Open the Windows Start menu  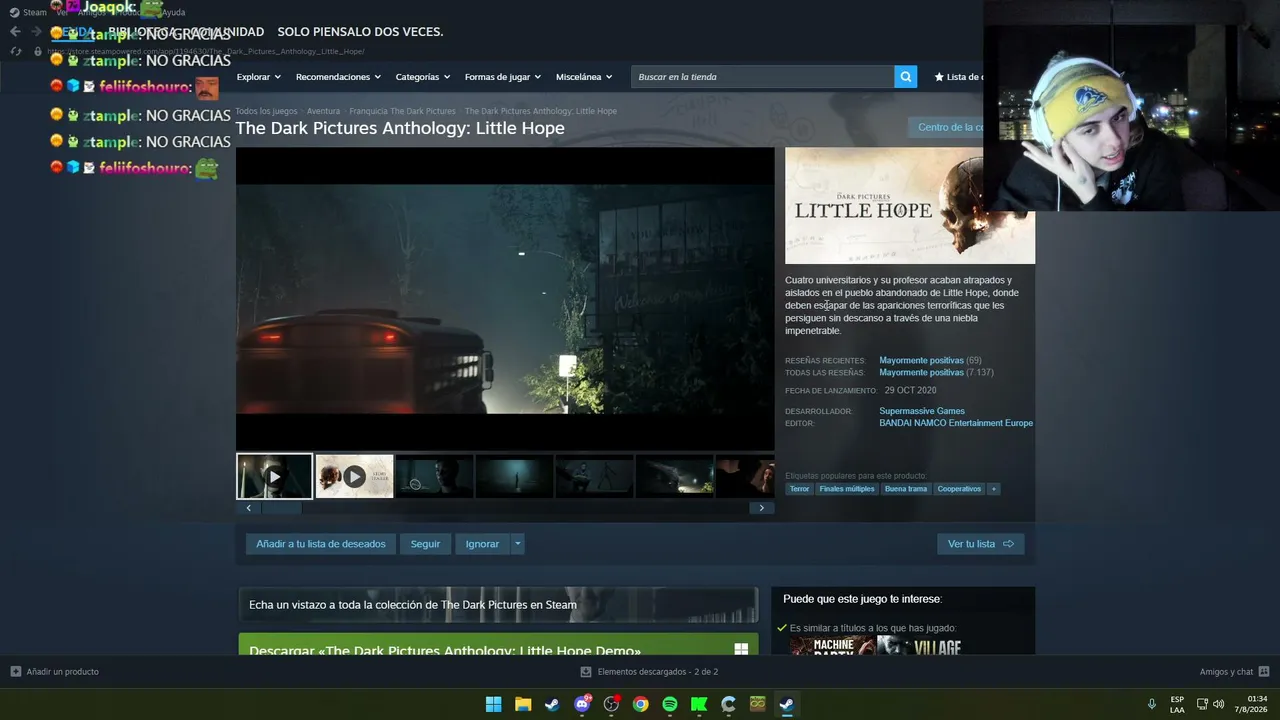493,704
